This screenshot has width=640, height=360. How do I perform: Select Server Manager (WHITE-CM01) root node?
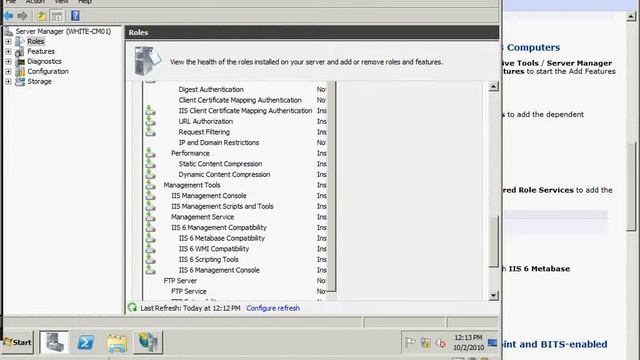point(63,31)
